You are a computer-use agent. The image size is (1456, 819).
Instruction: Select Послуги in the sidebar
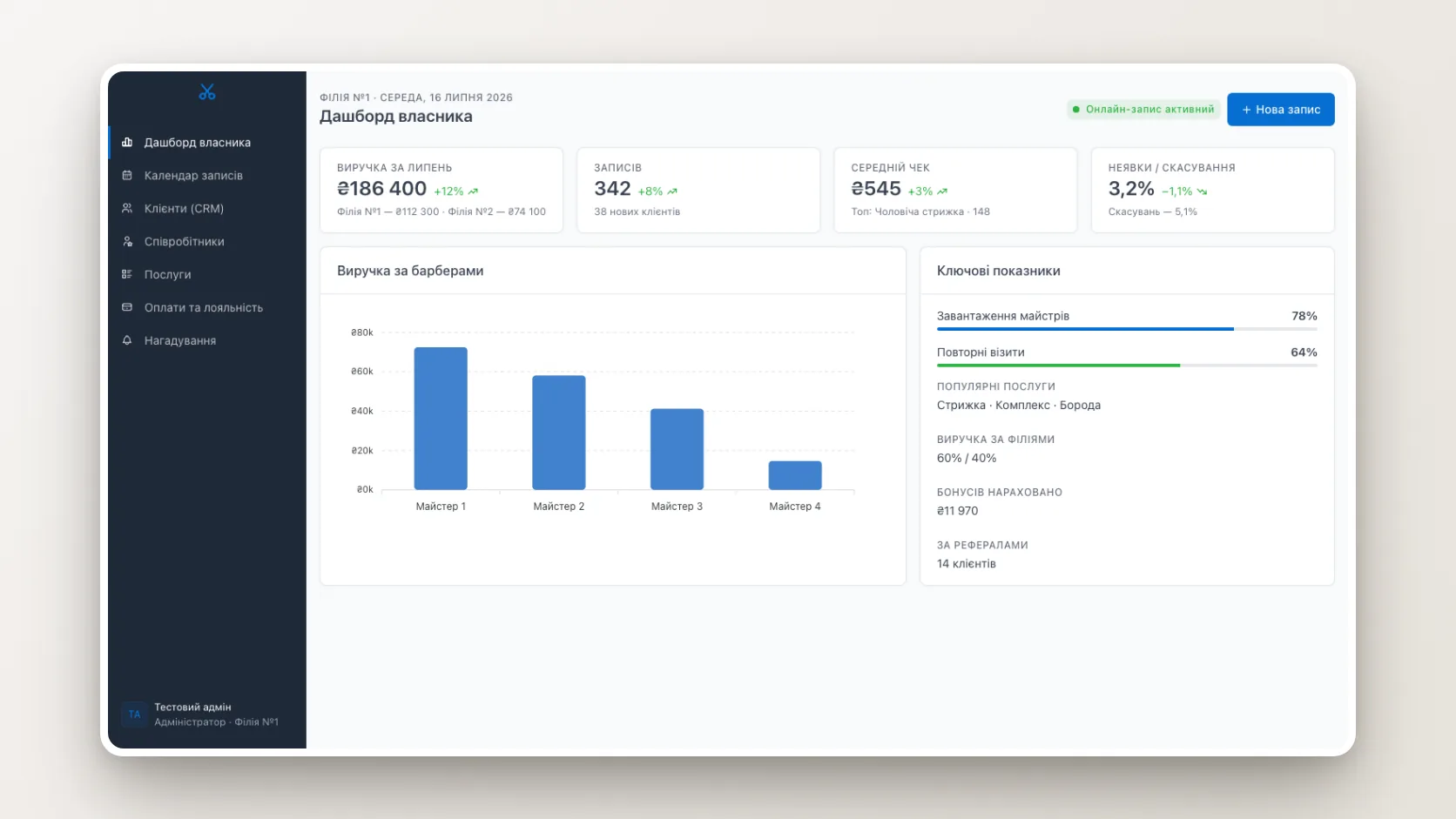[x=207, y=274]
